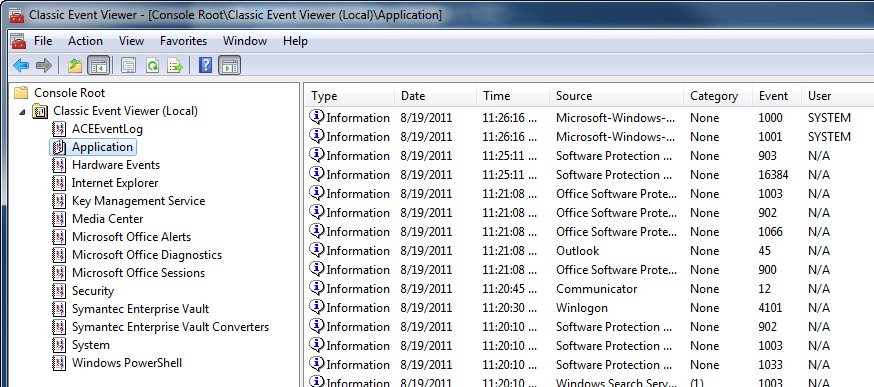Open Help using the question mark icon
This screenshot has width=874, height=387.
click(x=205, y=66)
